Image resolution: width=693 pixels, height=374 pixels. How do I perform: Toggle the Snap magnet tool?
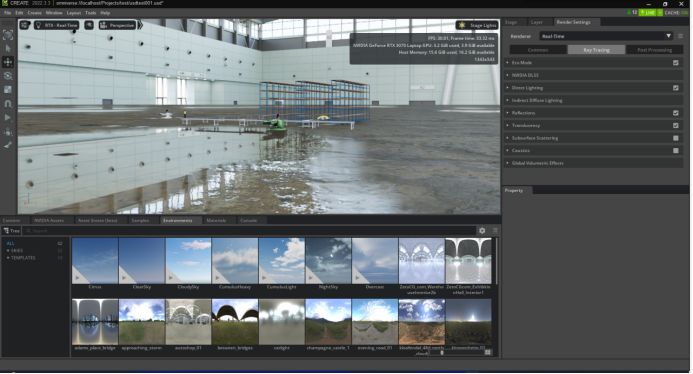(x=8, y=104)
